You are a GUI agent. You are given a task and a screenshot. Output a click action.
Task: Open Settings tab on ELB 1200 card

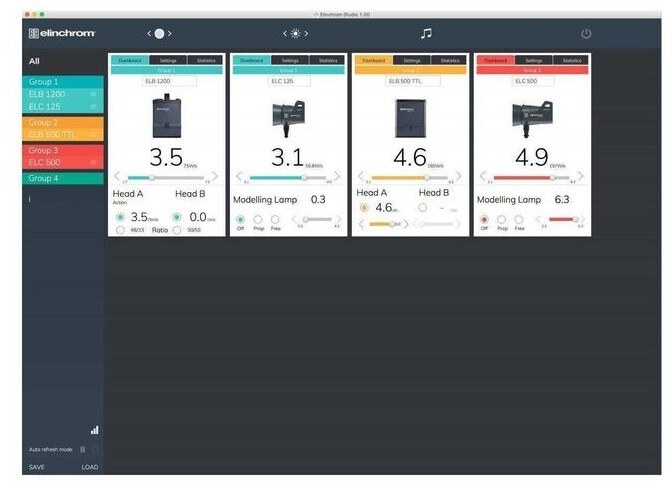pos(167,60)
